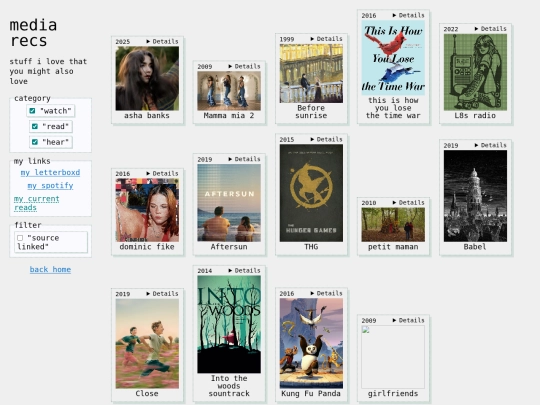Expand Details on the dominic fike card
This screenshot has height=405, width=540.
(162, 173)
